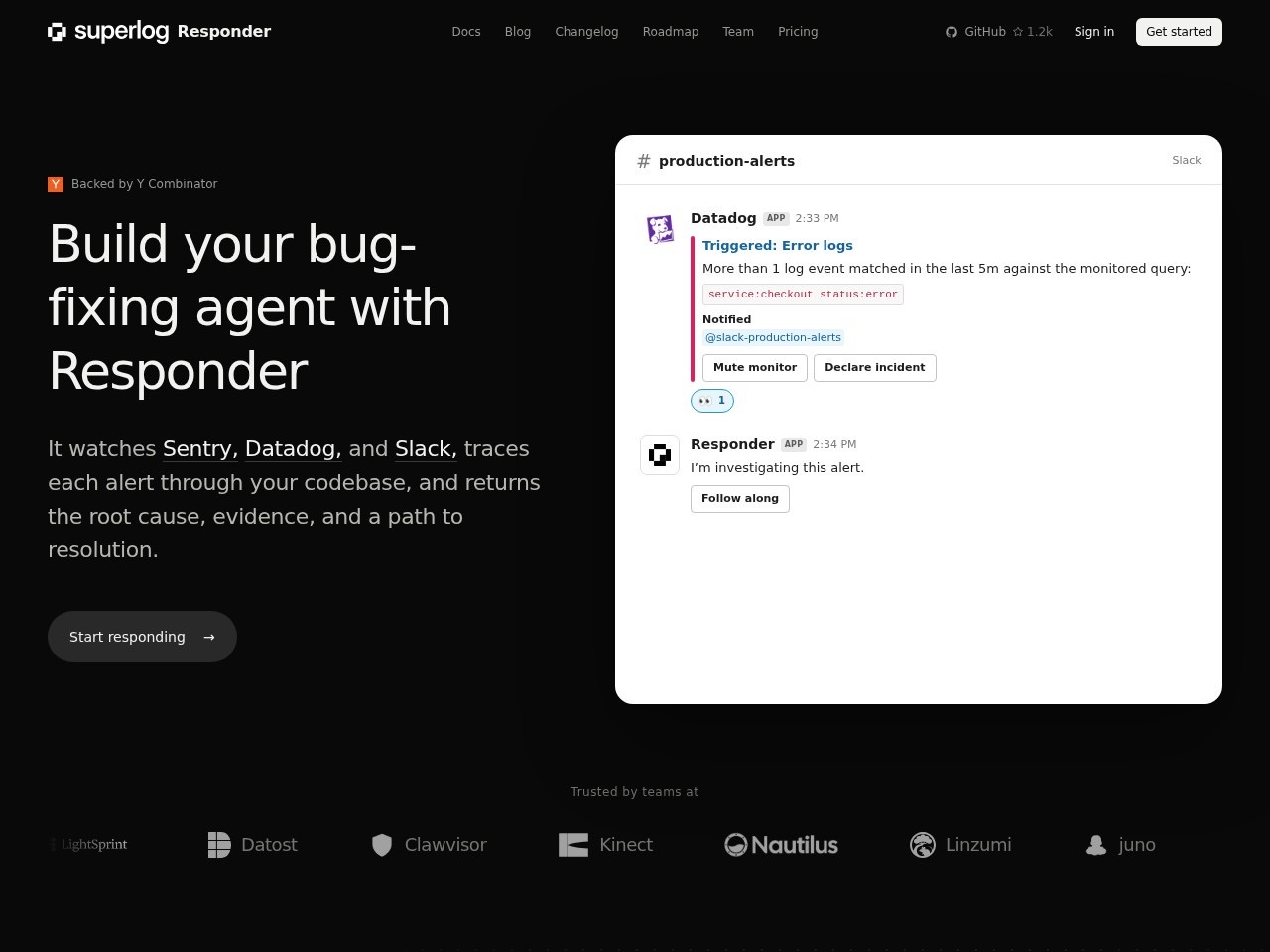Click the Clawvisor shield icon
This screenshot has height=952, width=1270.
(x=382, y=845)
